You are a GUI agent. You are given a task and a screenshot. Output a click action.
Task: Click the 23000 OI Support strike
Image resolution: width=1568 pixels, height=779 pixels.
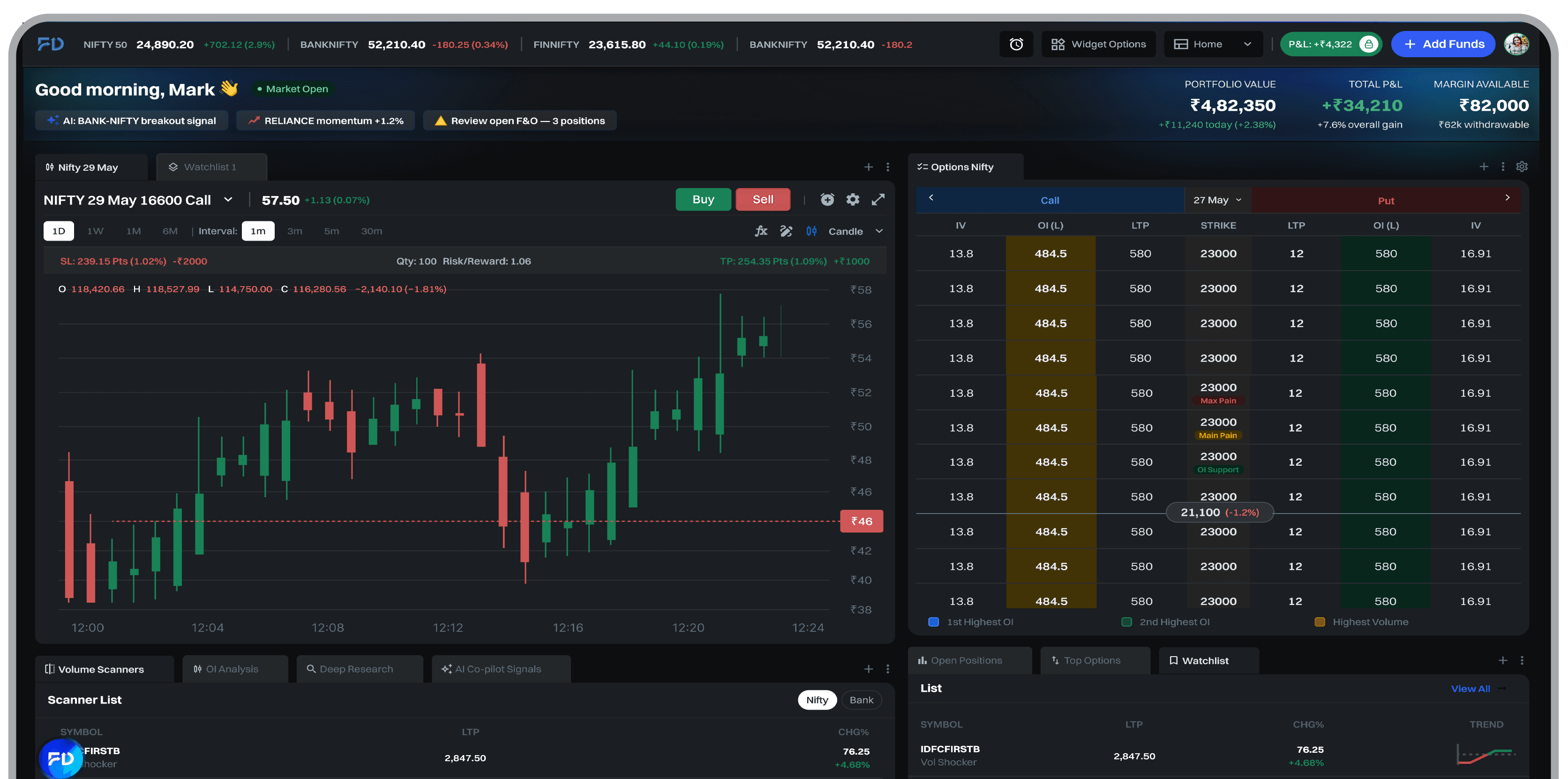tap(1218, 461)
